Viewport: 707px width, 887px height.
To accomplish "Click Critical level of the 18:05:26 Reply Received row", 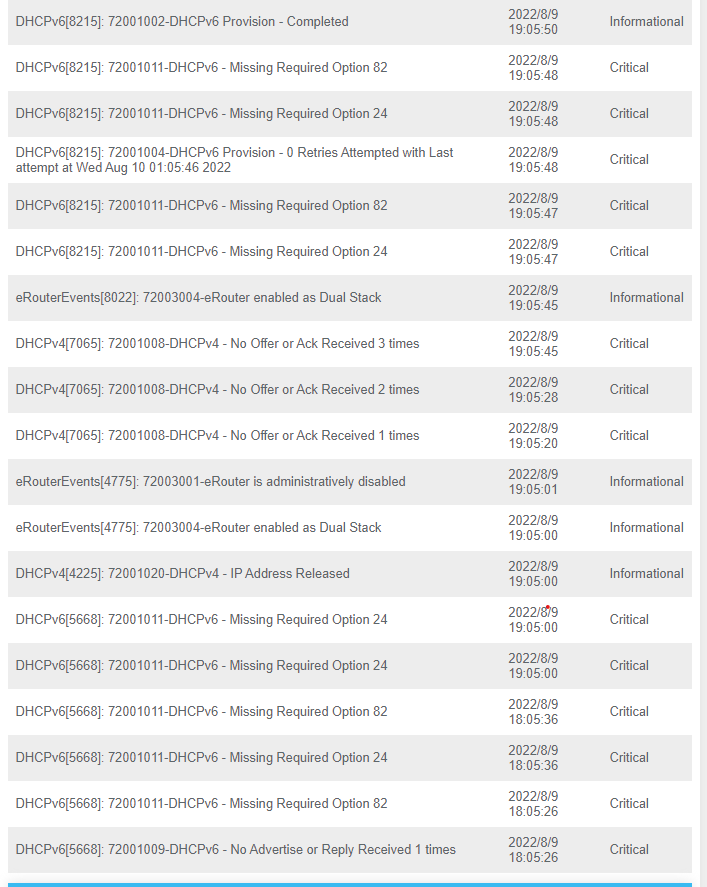I will [629, 850].
